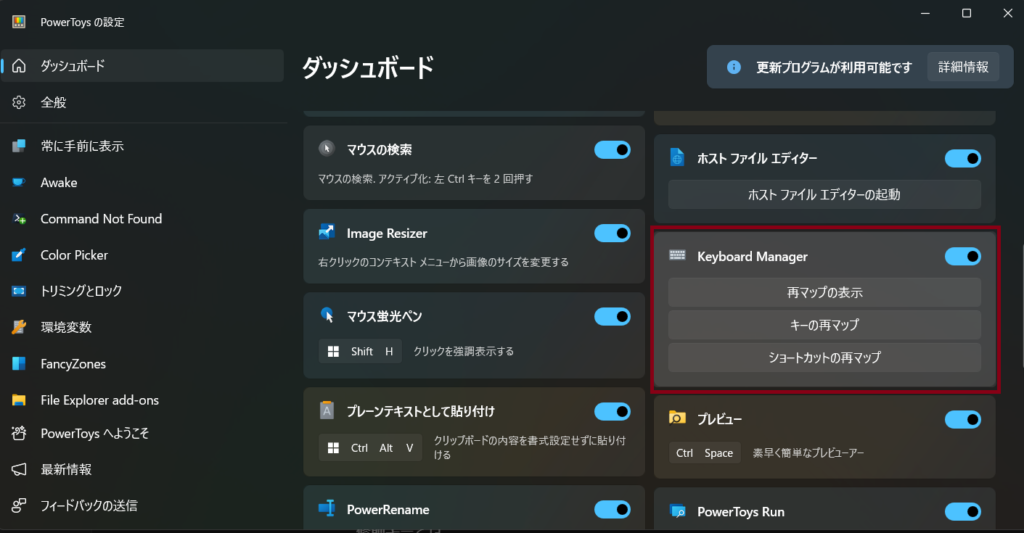The width and height of the screenshot is (1024, 533).
Task: Click the info icon in update banner
Action: pyautogui.click(x=733, y=67)
